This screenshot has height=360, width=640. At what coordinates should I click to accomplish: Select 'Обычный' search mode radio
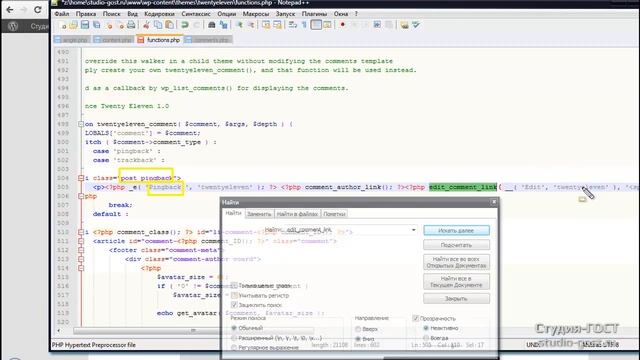point(234,328)
